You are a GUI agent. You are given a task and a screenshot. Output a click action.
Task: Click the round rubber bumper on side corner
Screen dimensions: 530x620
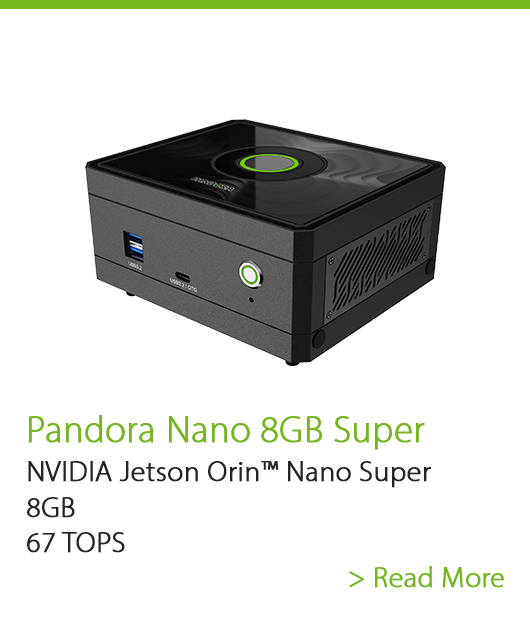pos(319,339)
